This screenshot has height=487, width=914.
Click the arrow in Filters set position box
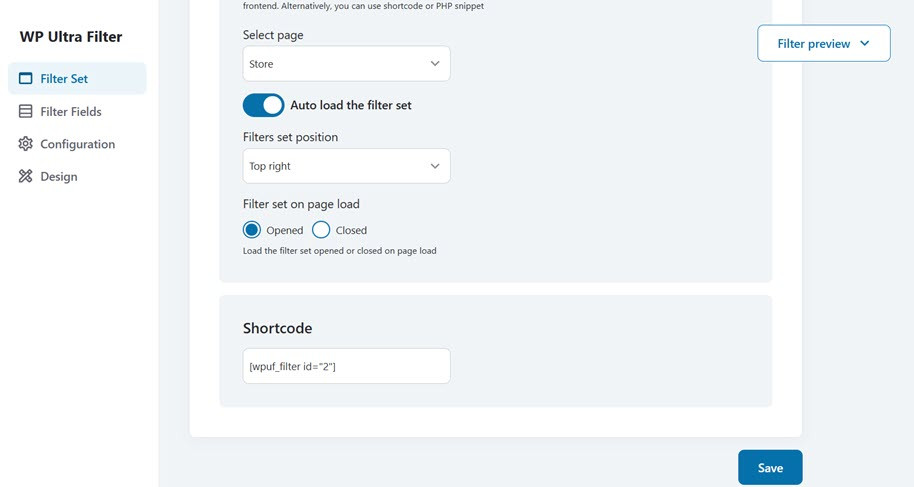435,166
